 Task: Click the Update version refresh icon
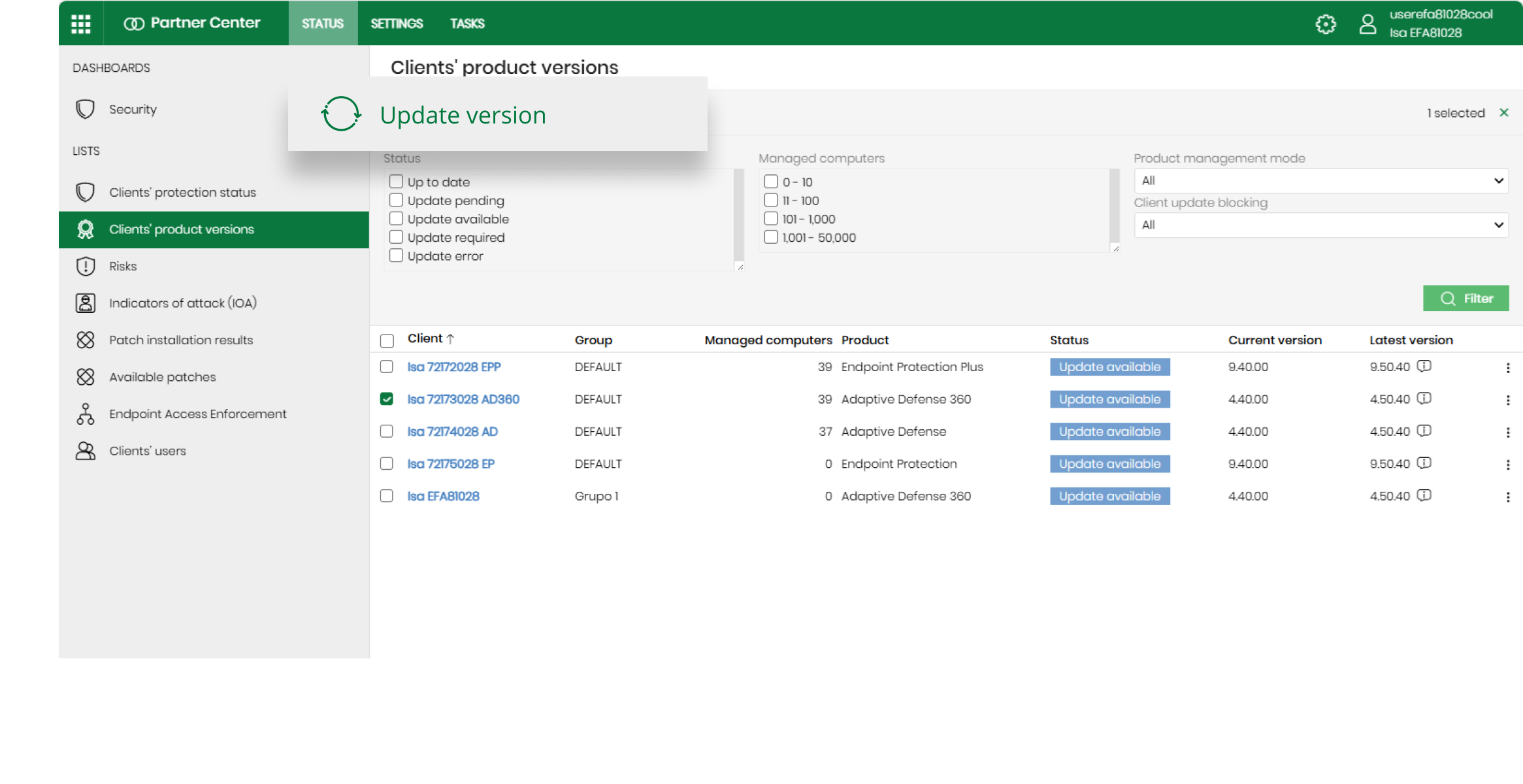(x=340, y=114)
